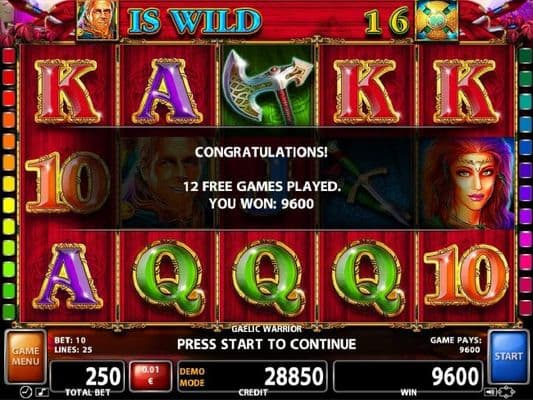533x400 pixels.
Task: Click the golden Celtic cross scatter icon
Action: pyautogui.click(x=437, y=20)
